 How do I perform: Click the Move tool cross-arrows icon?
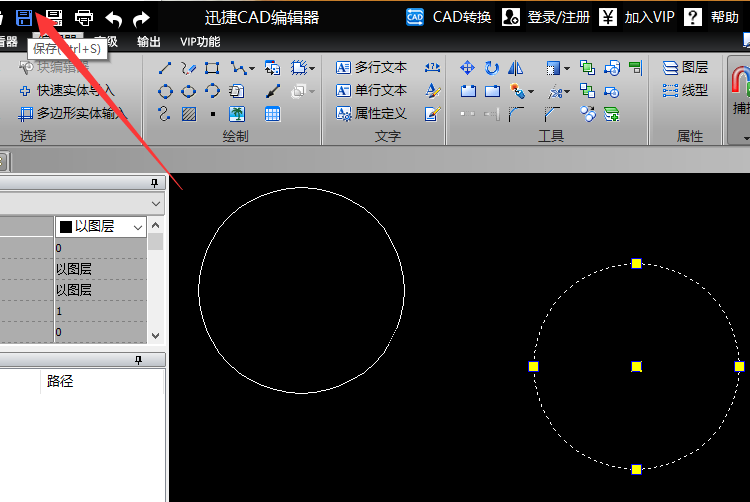467,68
